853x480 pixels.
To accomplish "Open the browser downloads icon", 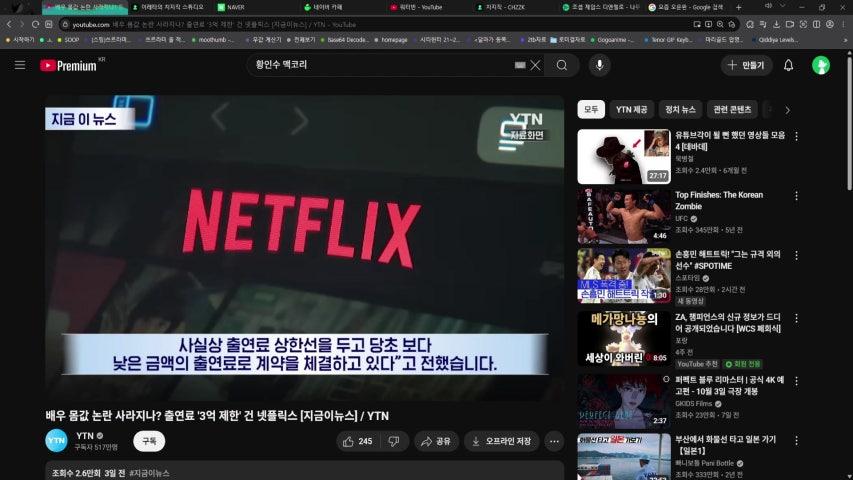I will [x=776, y=24].
